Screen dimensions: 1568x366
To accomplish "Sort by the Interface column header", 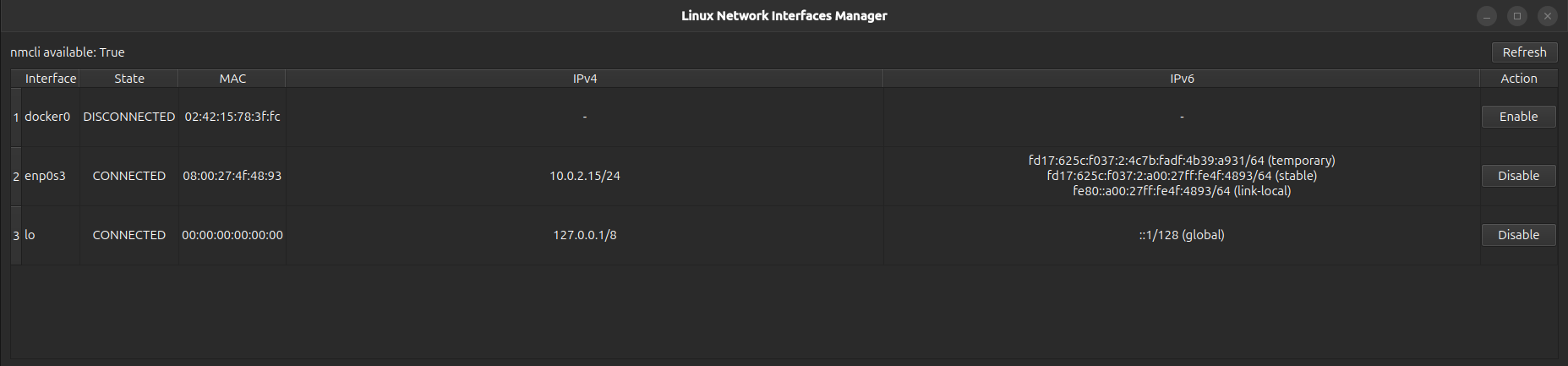I will point(51,79).
